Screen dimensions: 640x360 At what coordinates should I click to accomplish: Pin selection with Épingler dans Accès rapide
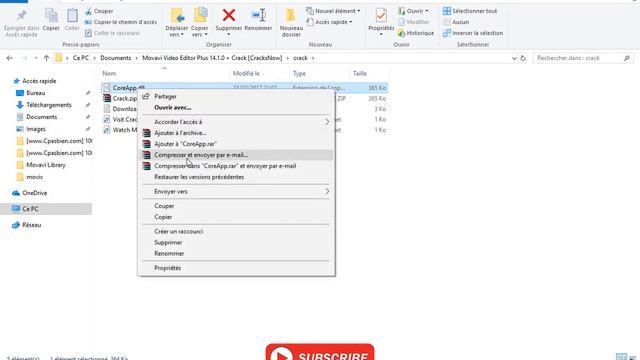point(21,23)
